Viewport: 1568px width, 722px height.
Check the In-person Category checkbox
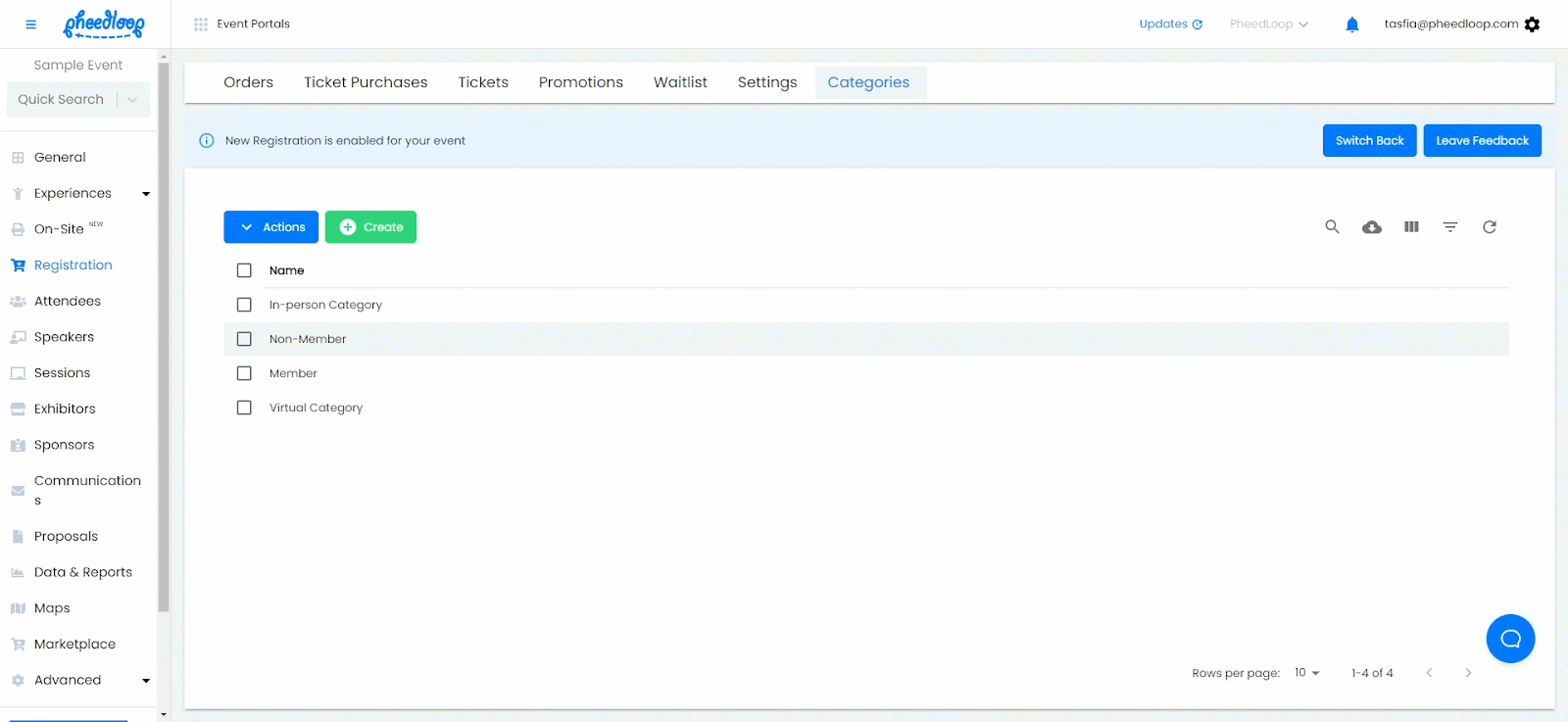click(244, 305)
